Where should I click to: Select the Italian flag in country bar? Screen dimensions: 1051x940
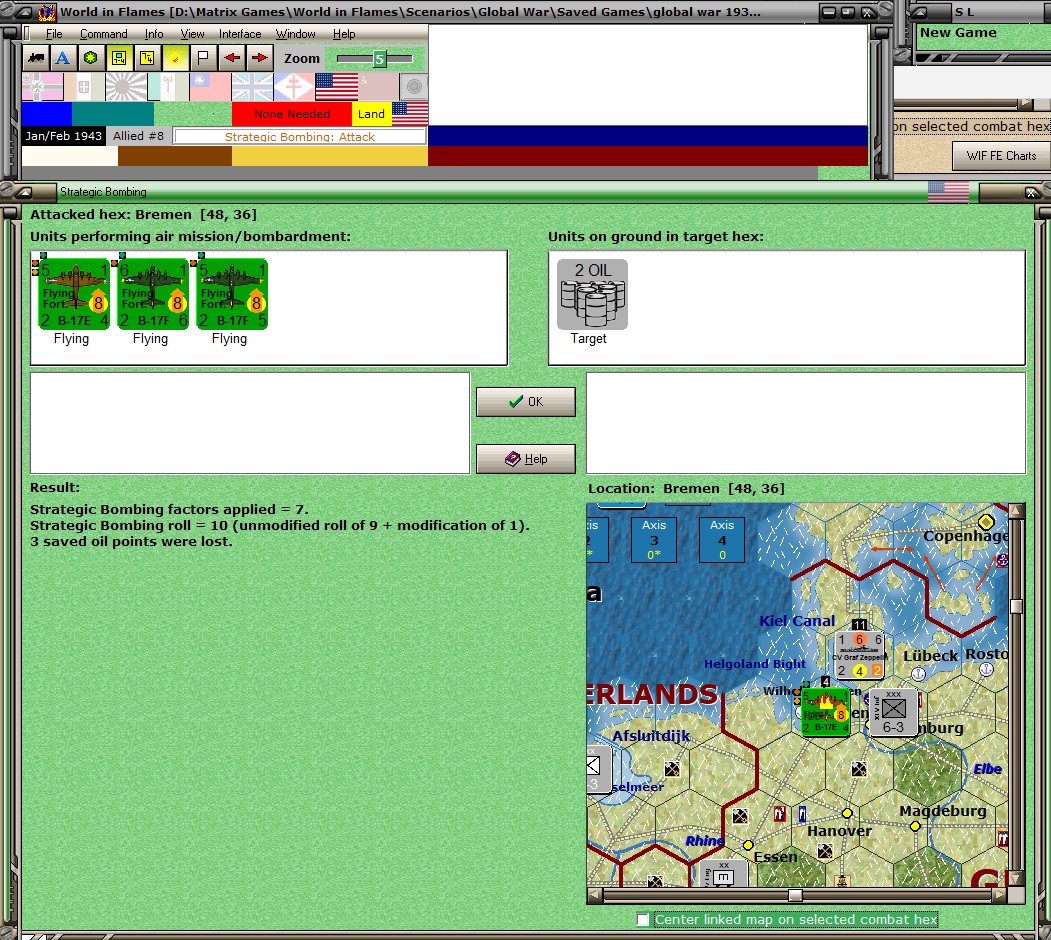point(84,86)
